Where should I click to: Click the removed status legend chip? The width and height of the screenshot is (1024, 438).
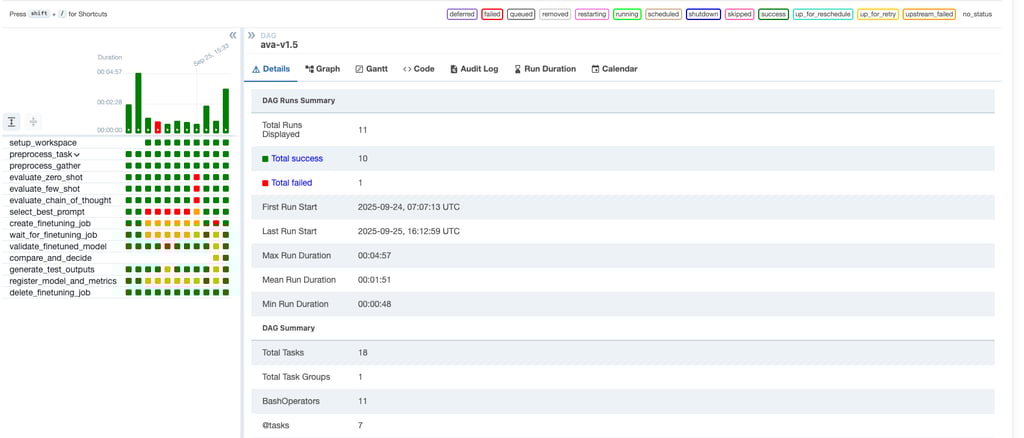click(x=555, y=14)
